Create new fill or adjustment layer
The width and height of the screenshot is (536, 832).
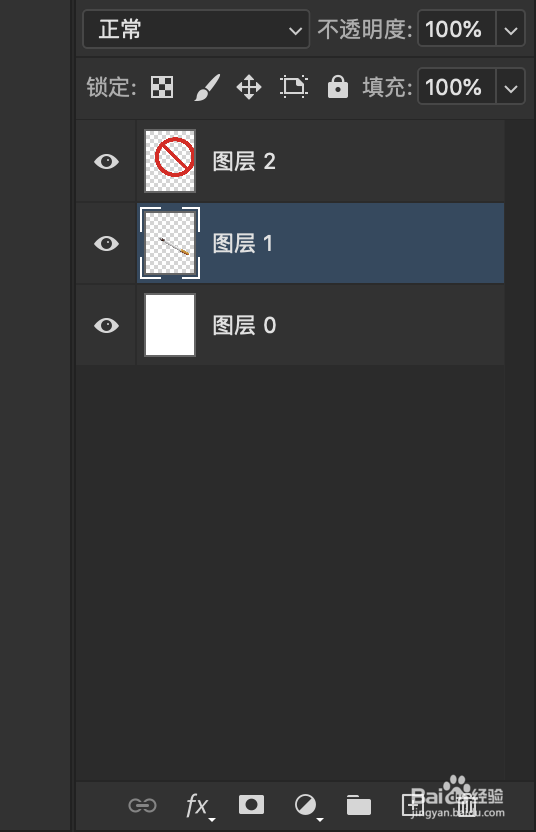(x=307, y=807)
